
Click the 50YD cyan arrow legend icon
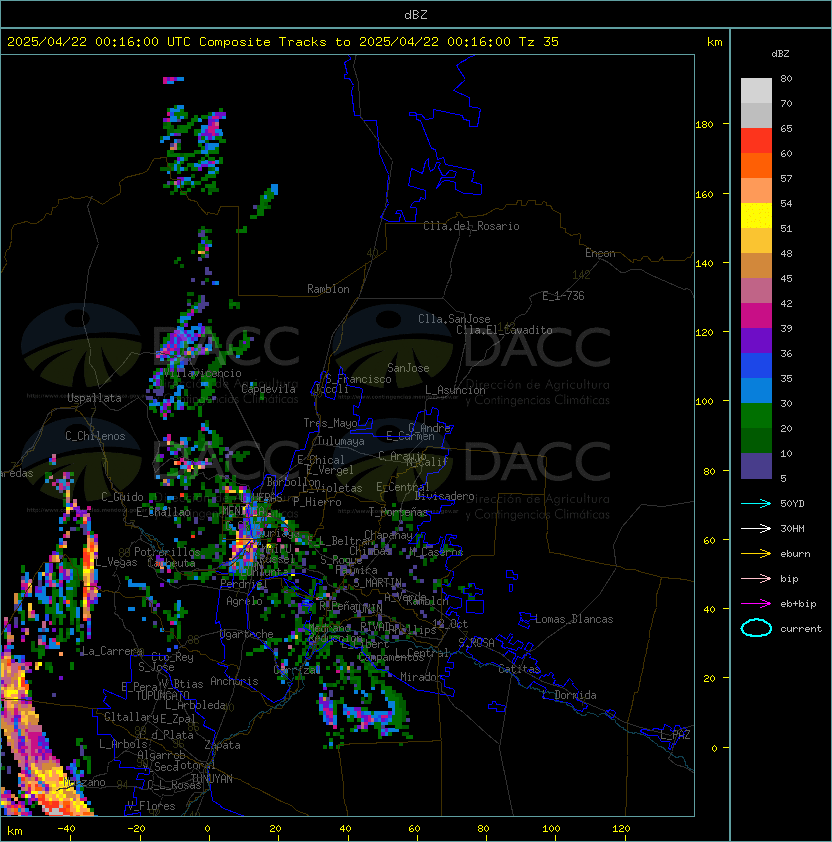tap(756, 503)
